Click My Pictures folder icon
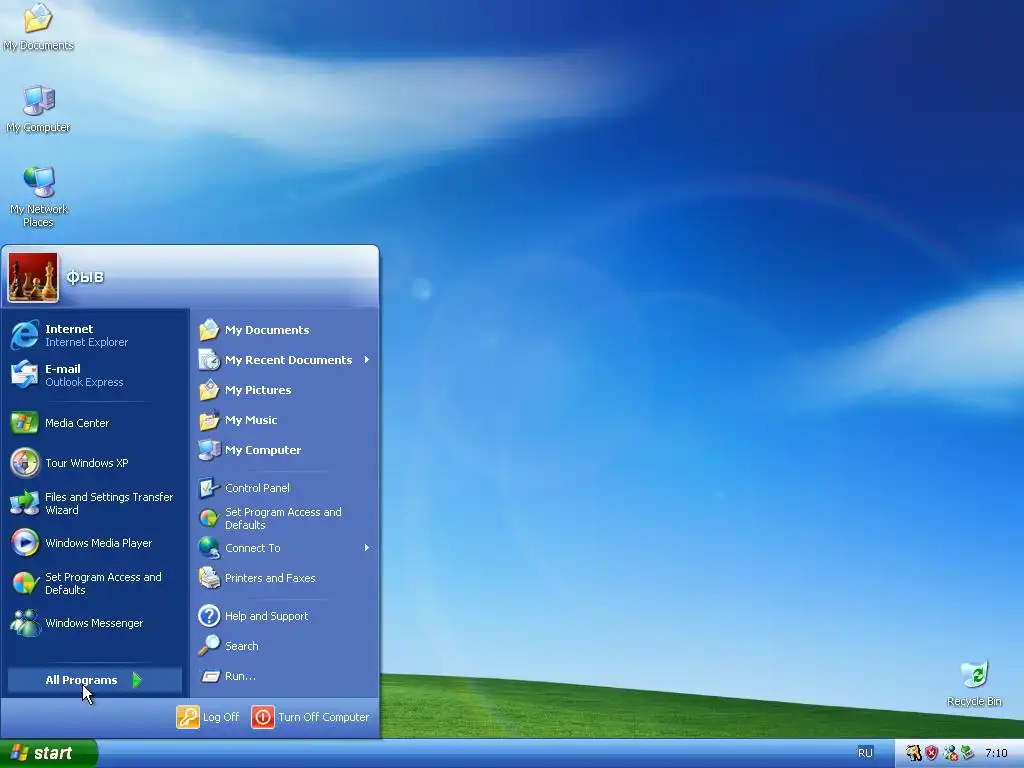This screenshot has height=768, width=1024. click(x=209, y=390)
